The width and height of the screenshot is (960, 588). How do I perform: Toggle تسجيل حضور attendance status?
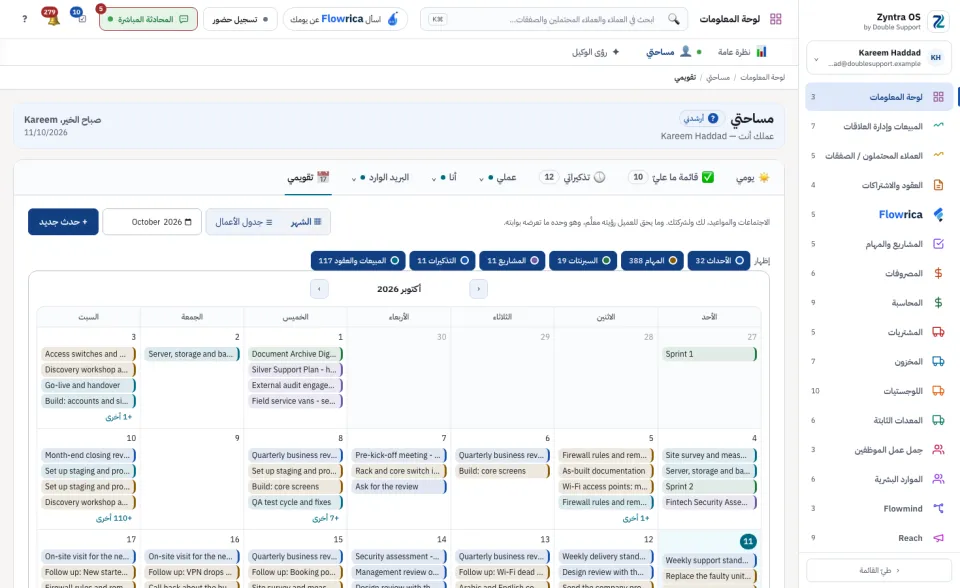tap(240, 19)
